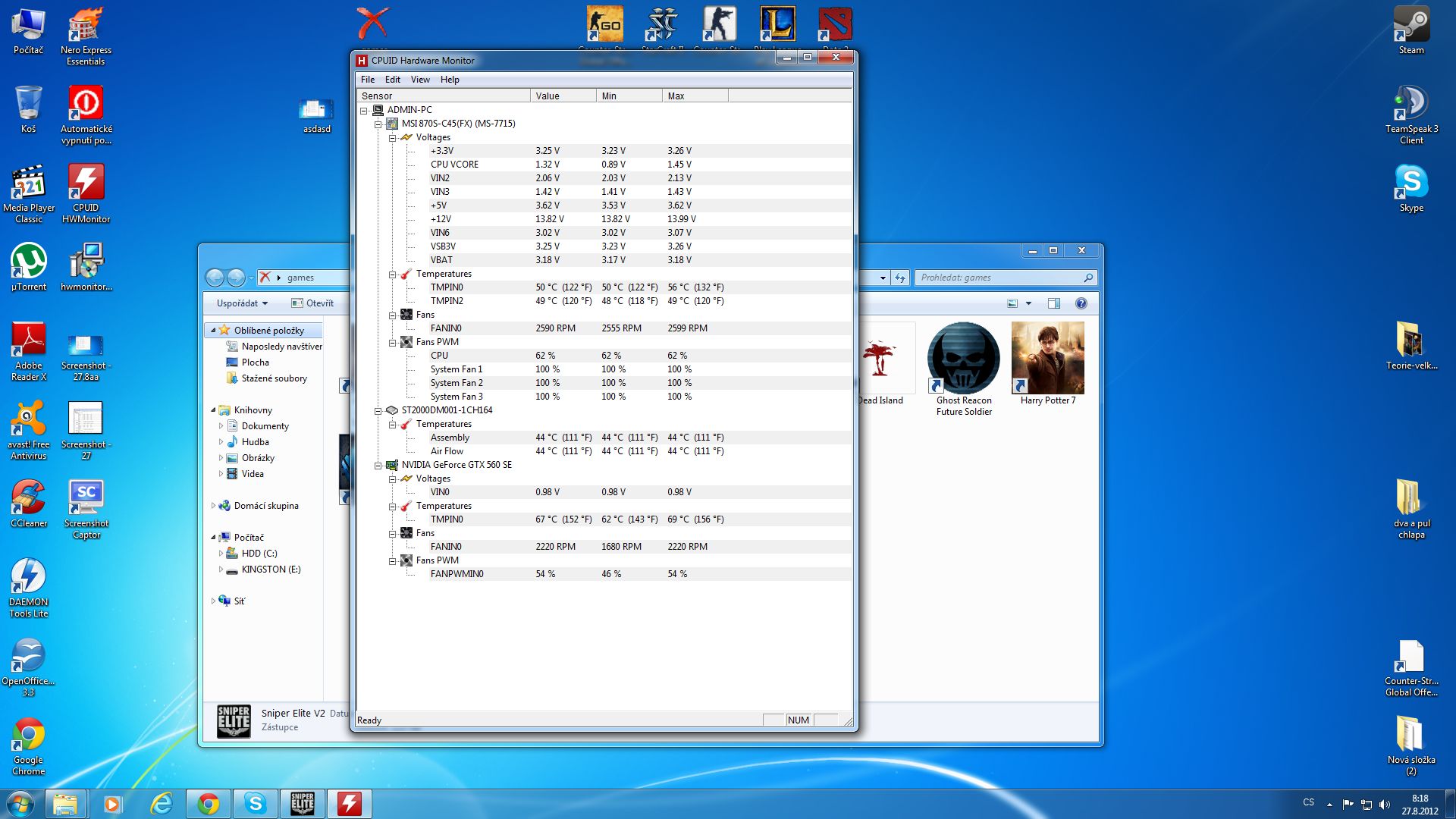This screenshot has height=819, width=1456.
Task: Open view options dropdown arrow in Explorer
Action: (x=1028, y=303)
